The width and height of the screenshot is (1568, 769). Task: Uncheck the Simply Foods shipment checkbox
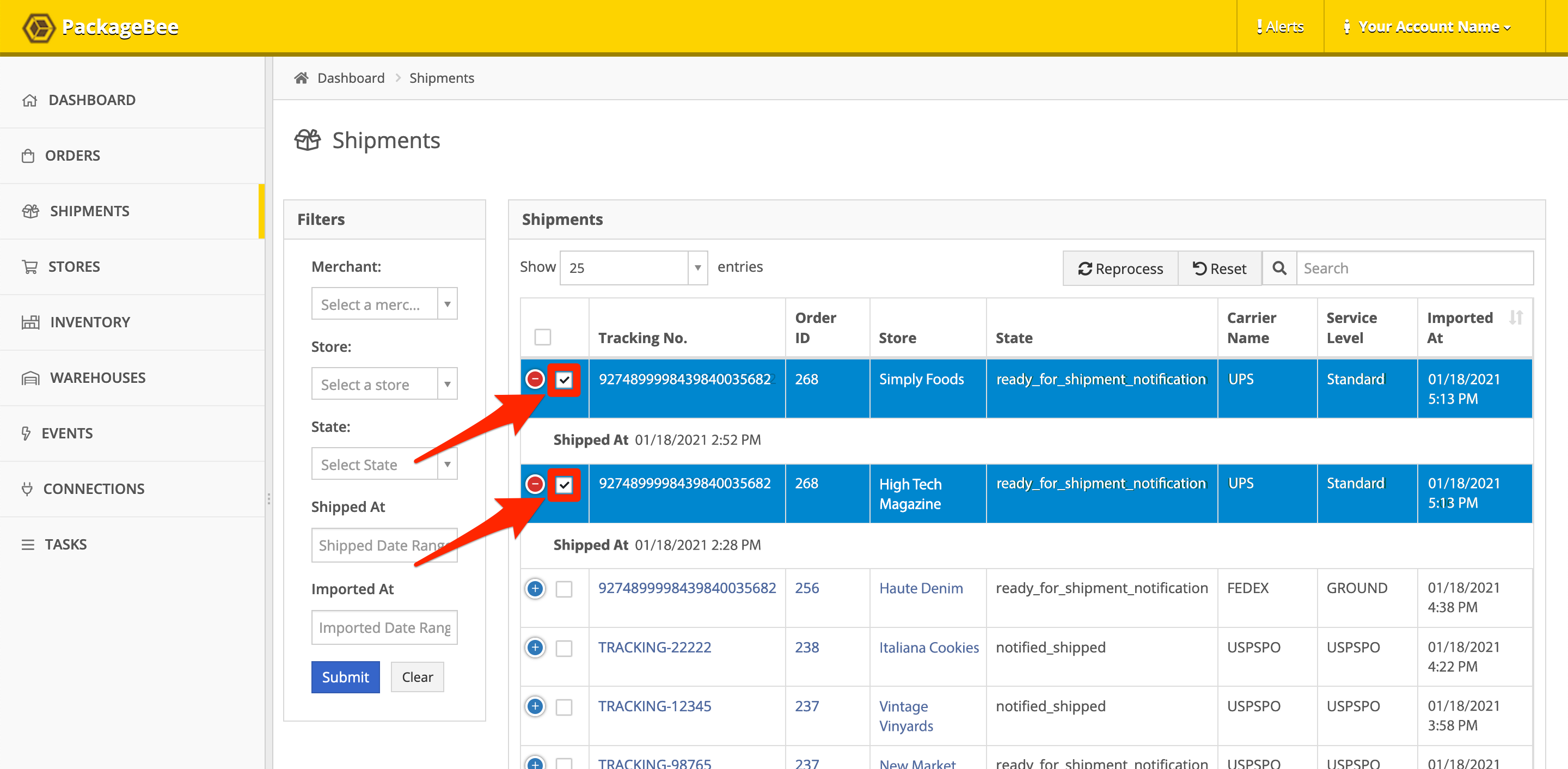(x=564, y=380)
